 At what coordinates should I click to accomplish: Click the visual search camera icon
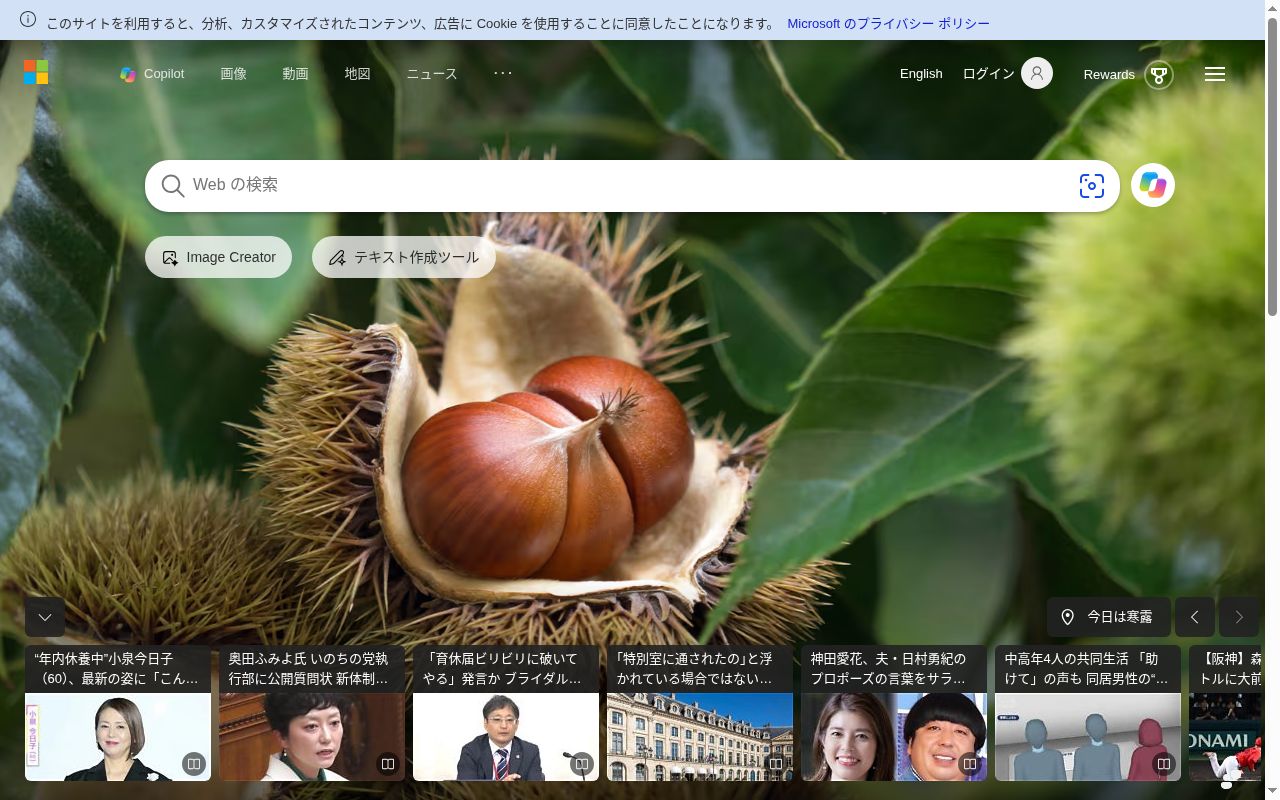(1091, 186)
